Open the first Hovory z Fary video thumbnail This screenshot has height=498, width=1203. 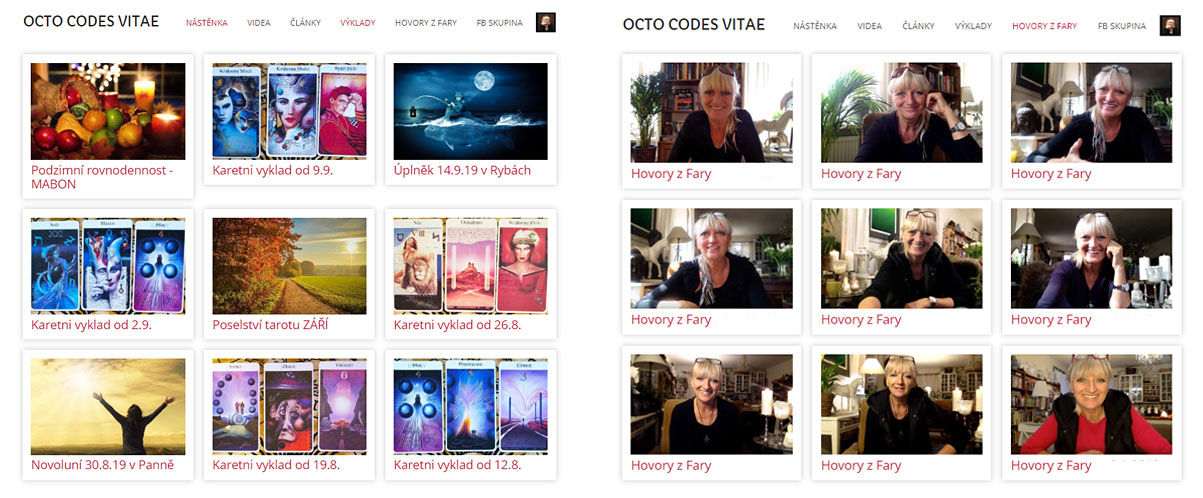(711, 112)
